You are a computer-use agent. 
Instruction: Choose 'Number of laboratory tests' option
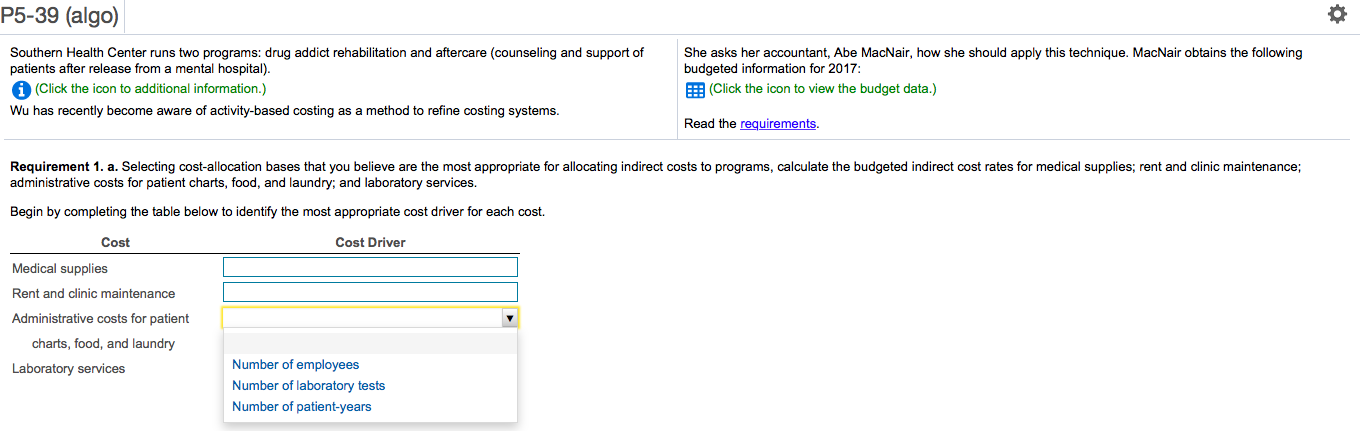pyautogui.click(x=308, y=386)
